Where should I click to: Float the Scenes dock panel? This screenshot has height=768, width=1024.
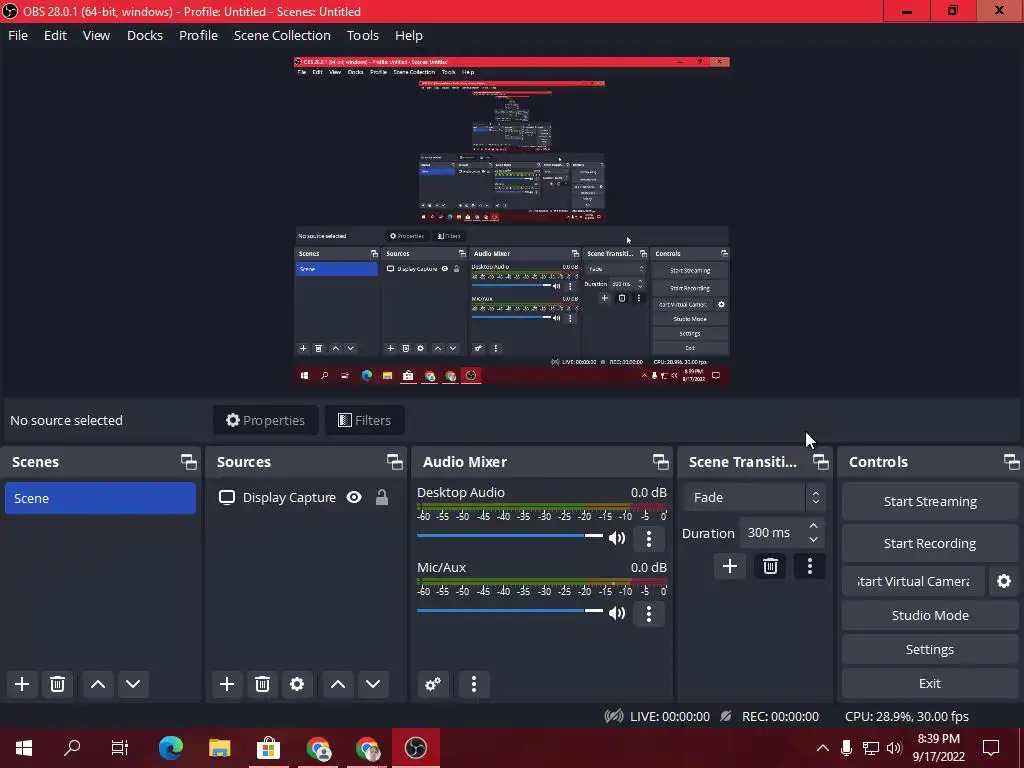[x=189, y=462]
